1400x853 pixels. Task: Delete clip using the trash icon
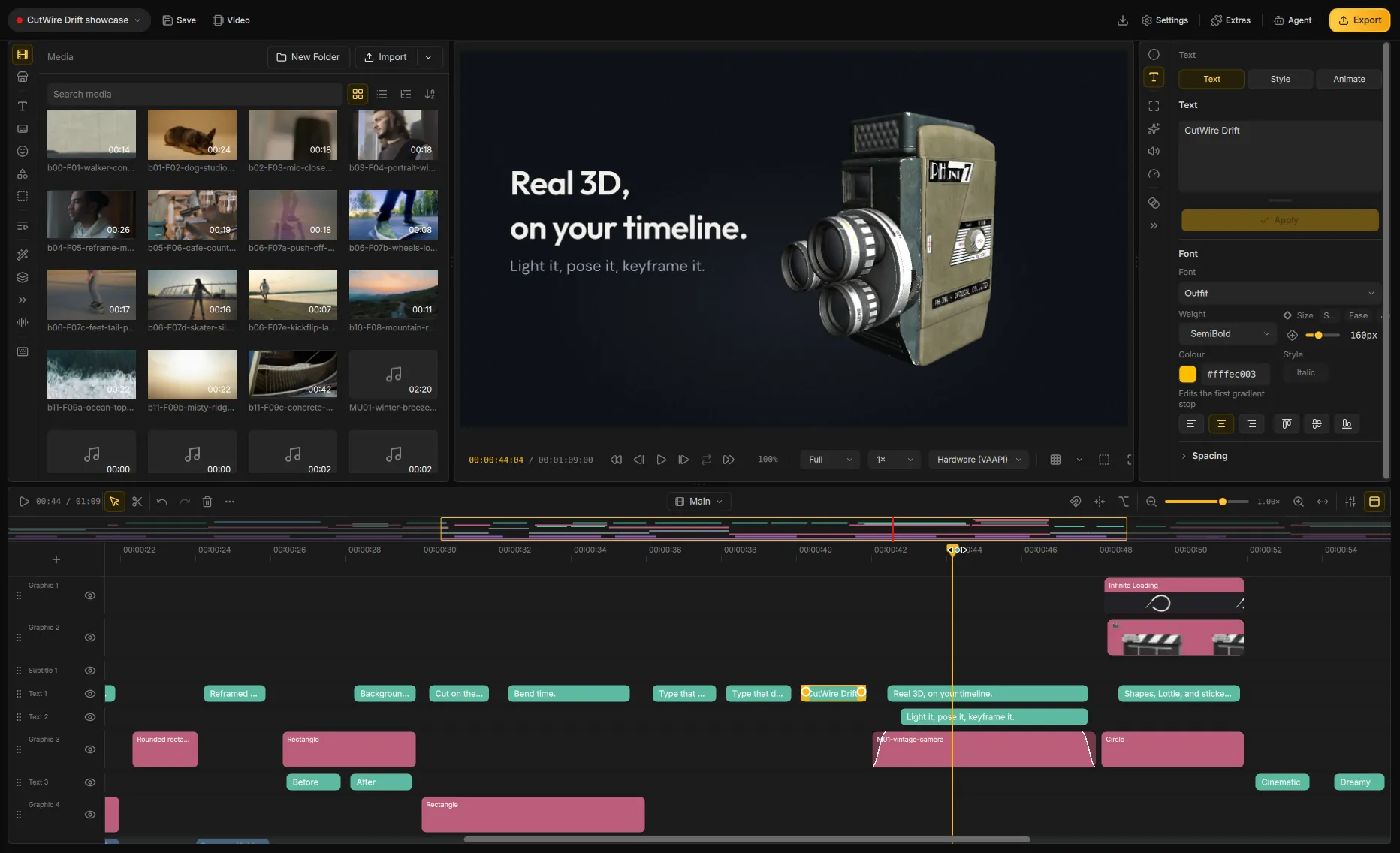point(207,502)
